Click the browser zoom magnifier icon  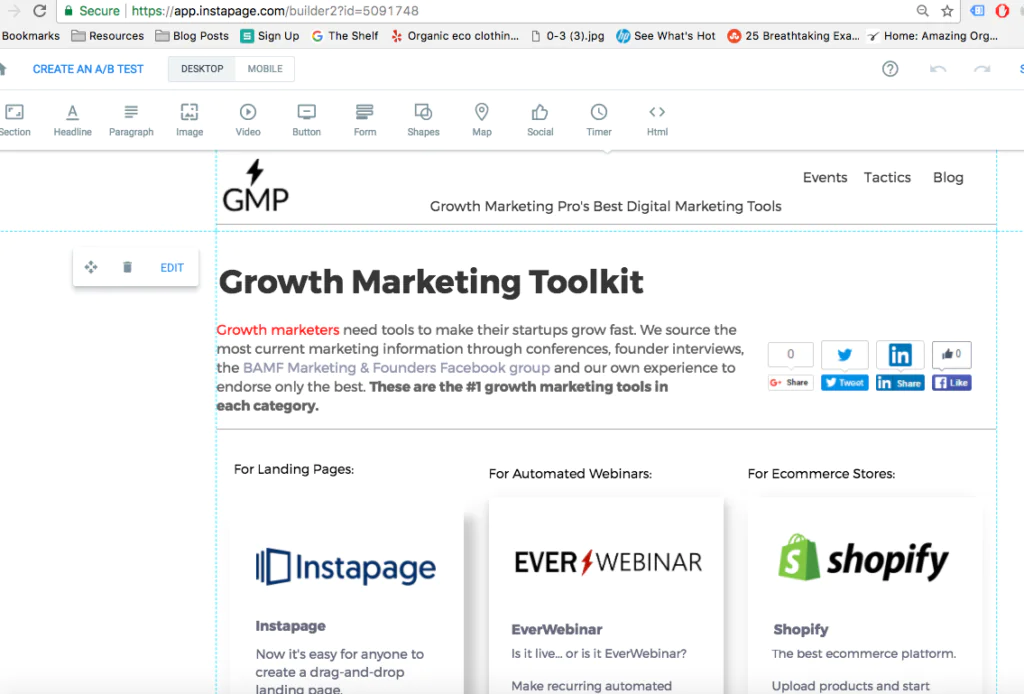point(922,10)
